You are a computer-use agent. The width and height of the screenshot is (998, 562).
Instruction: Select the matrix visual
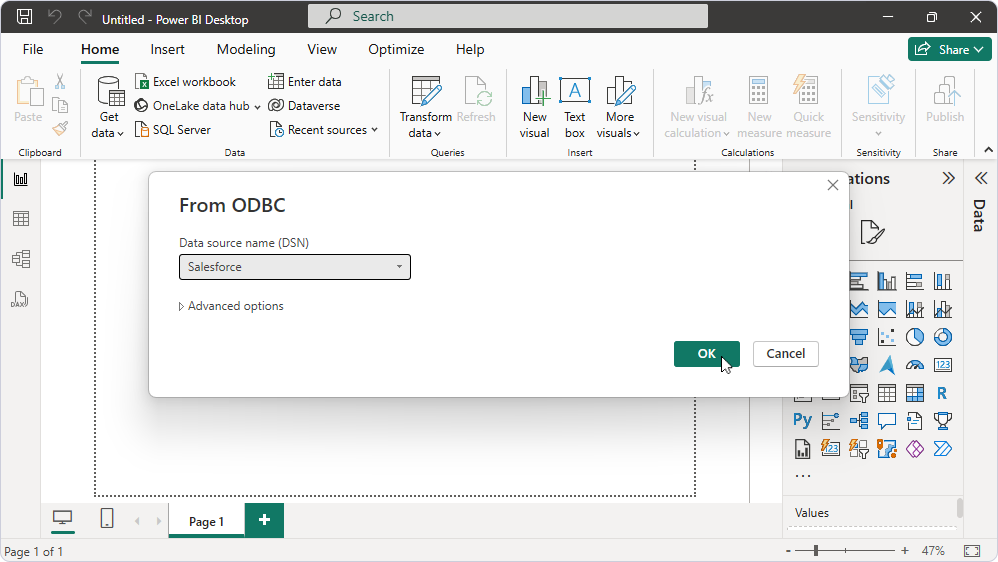[x=915, y=393]
